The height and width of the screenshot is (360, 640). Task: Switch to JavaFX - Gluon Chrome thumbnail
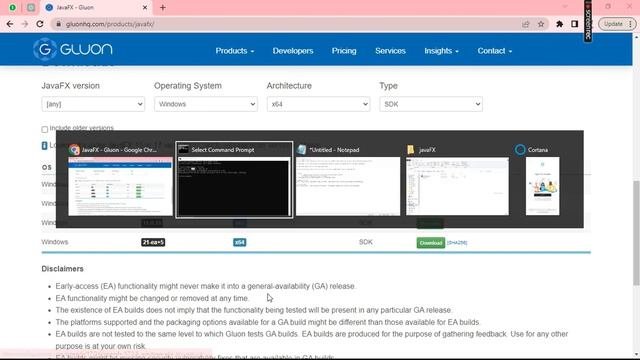(x=120, y=186)
